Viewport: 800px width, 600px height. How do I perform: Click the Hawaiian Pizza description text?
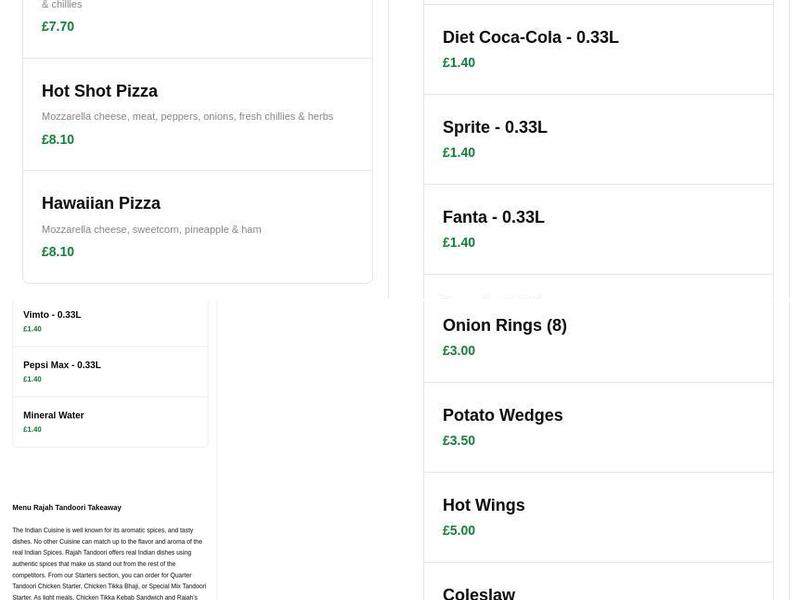pos(150,229)
